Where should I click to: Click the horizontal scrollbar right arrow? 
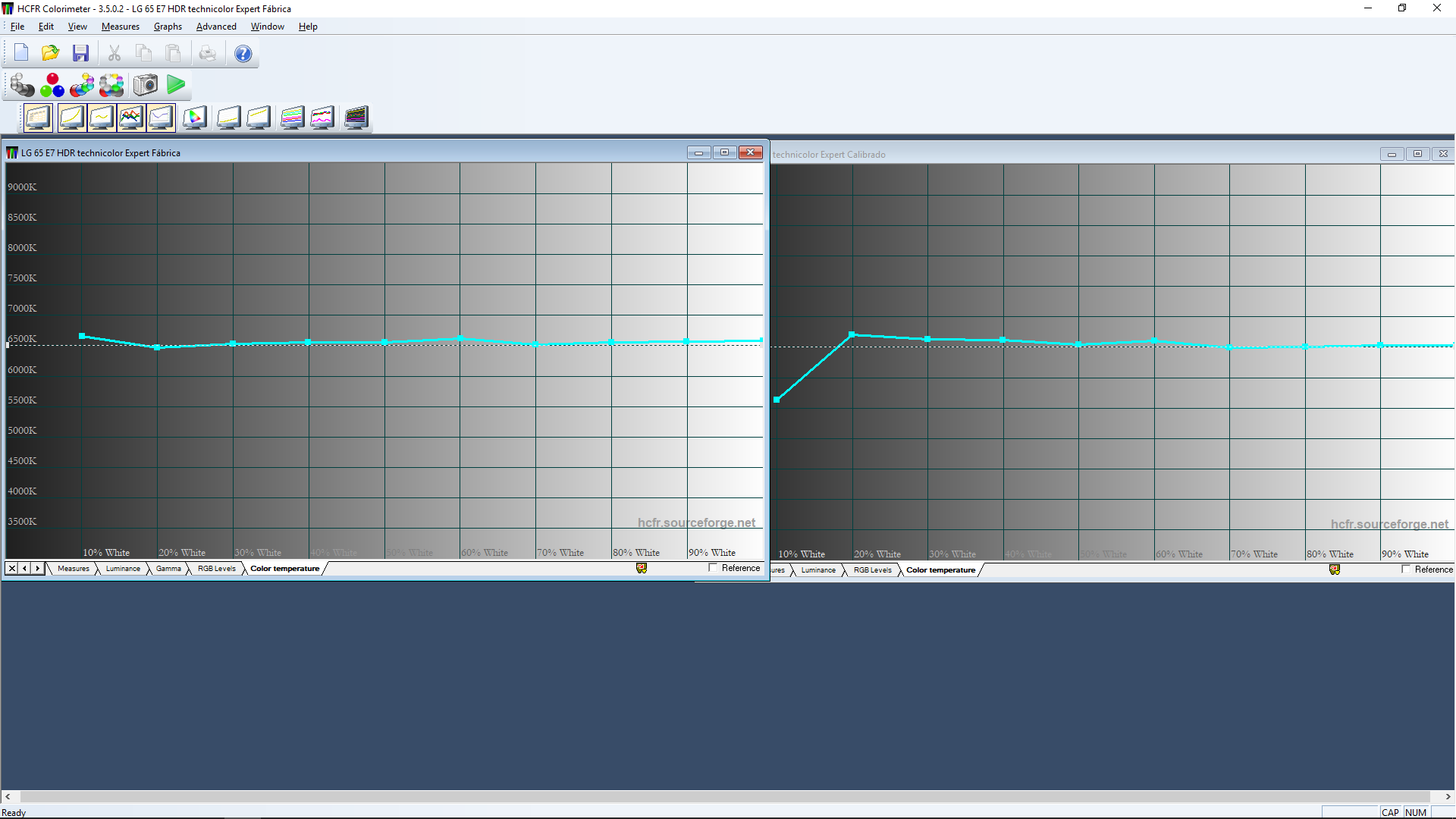tap(1448, 797)
